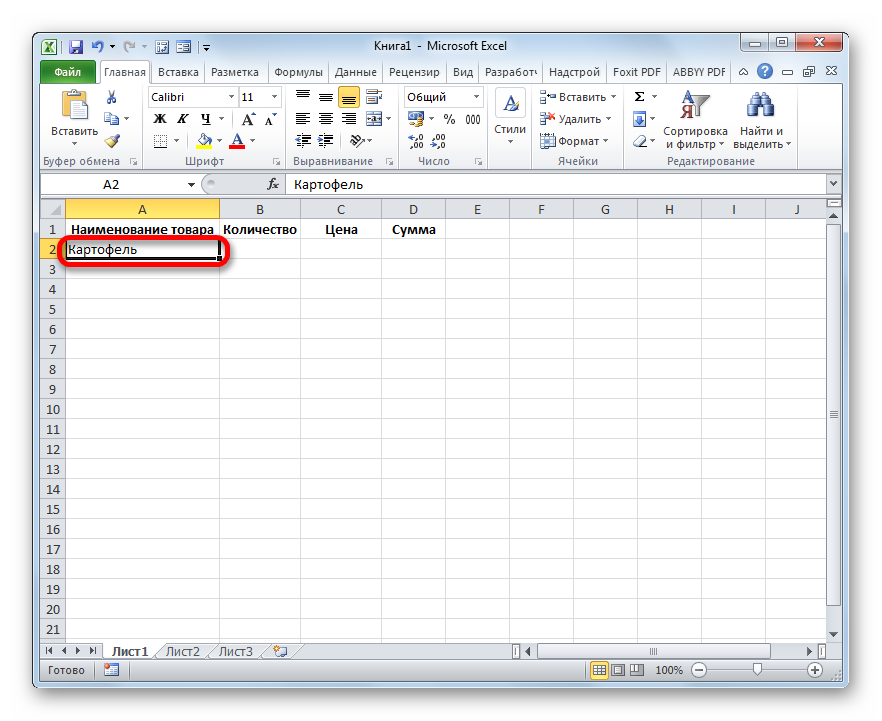Toggle italic formatting (К)

[x=178, y=119]
